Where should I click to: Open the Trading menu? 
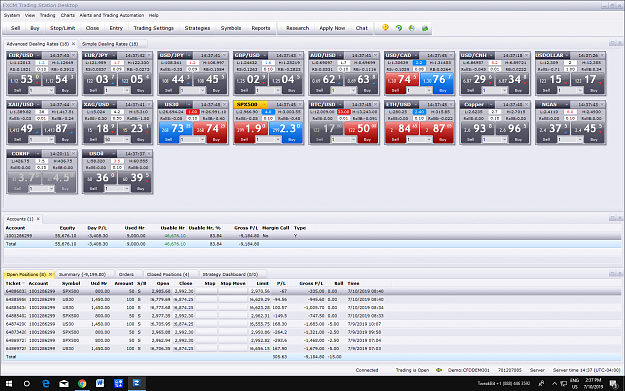point(47,15)
